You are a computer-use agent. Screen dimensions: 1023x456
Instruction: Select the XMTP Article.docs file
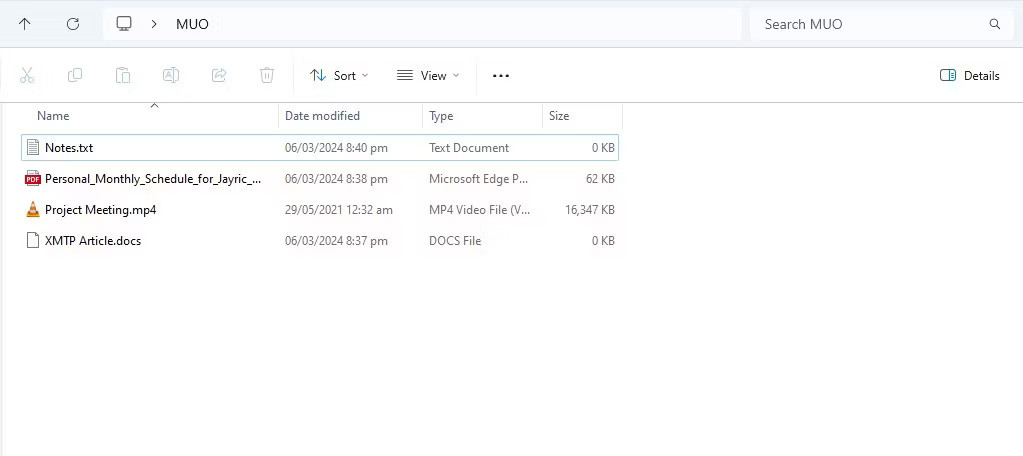93,241
